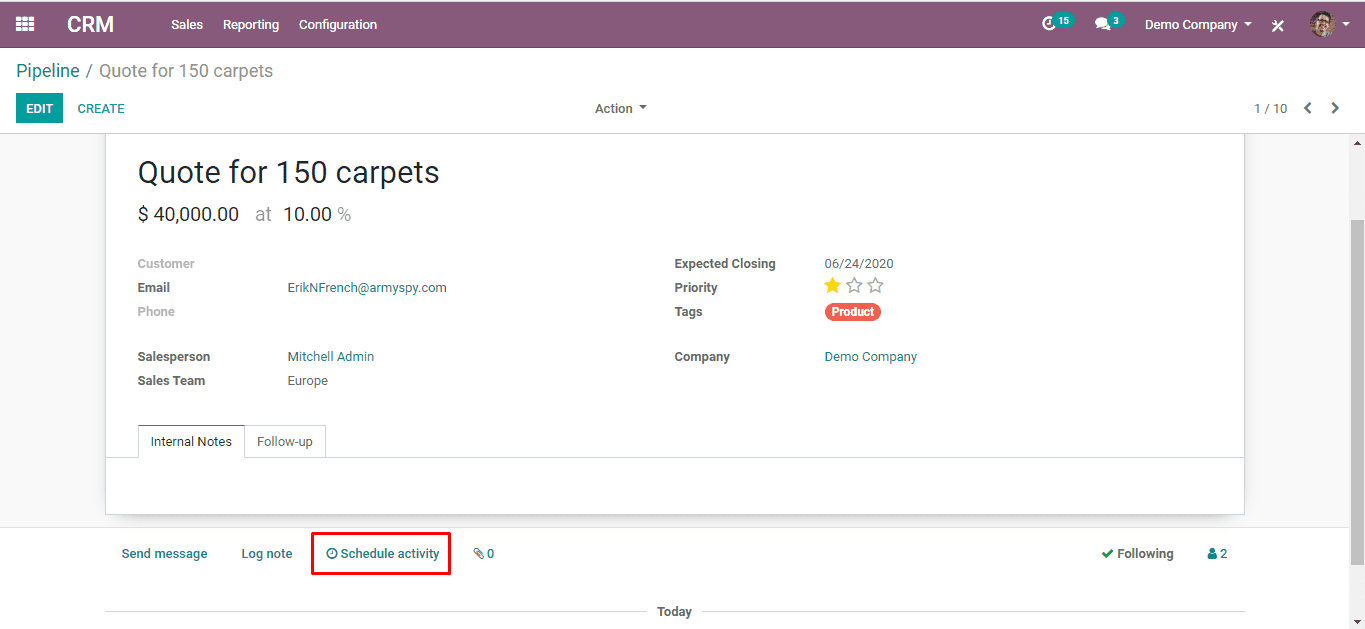Screen dimensions: 1365x629
Task: Click the CREATE button
Action: pyautogui.click(x=101, y=108)
